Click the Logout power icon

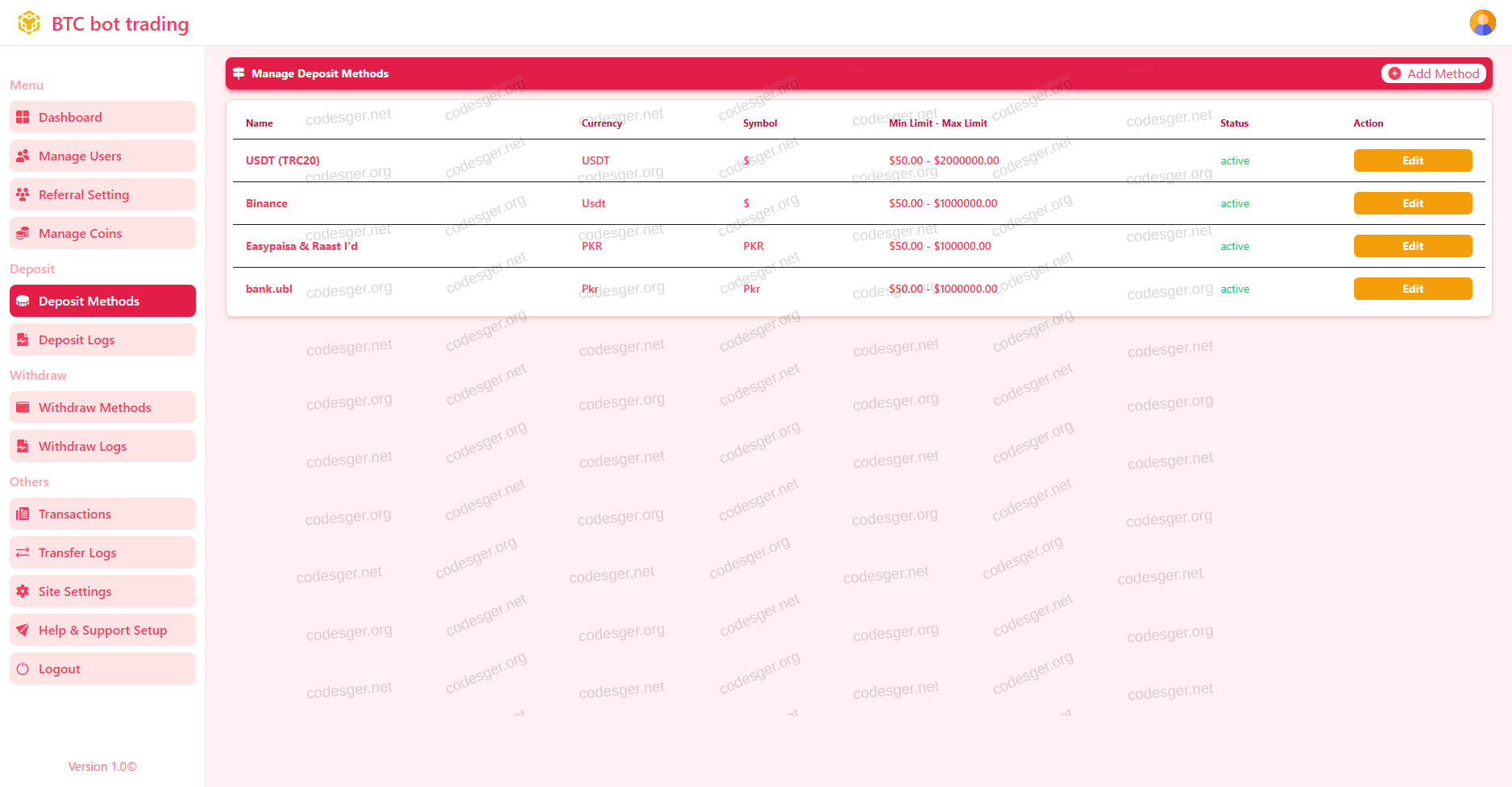(x=23, y=669)
